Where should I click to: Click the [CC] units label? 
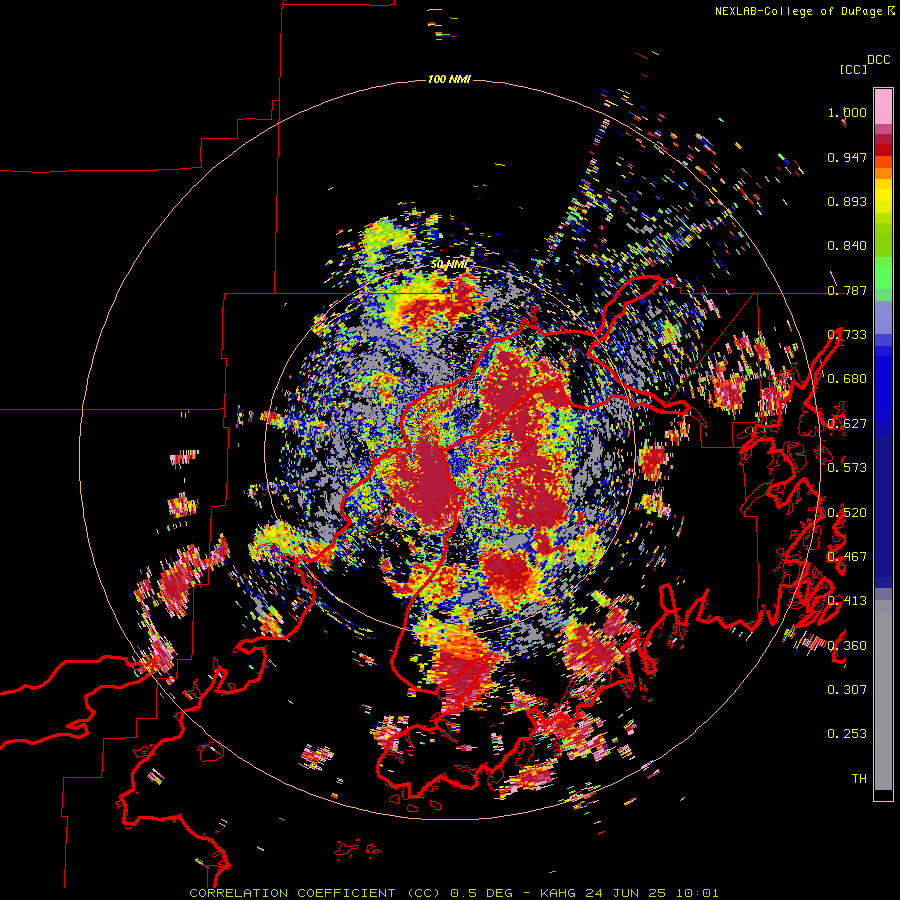tap(853, 69)
